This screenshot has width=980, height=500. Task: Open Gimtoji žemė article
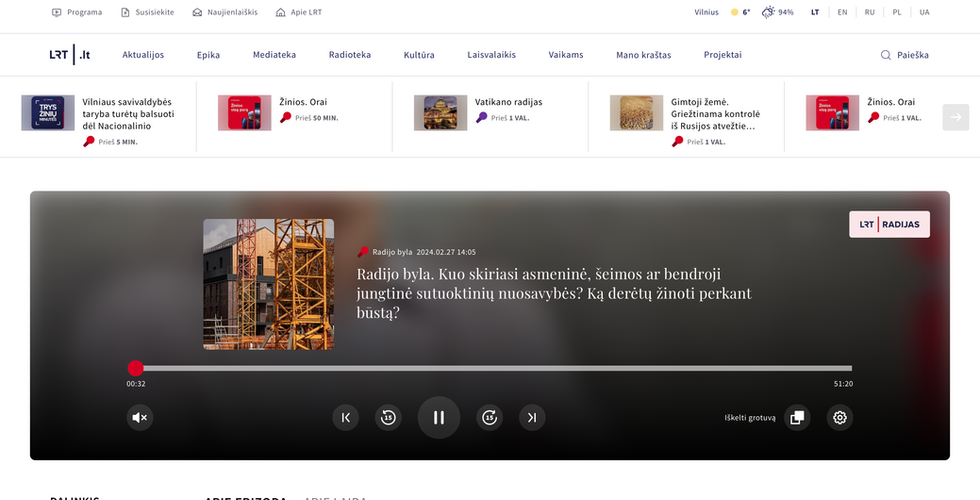[x=716, y=114]
